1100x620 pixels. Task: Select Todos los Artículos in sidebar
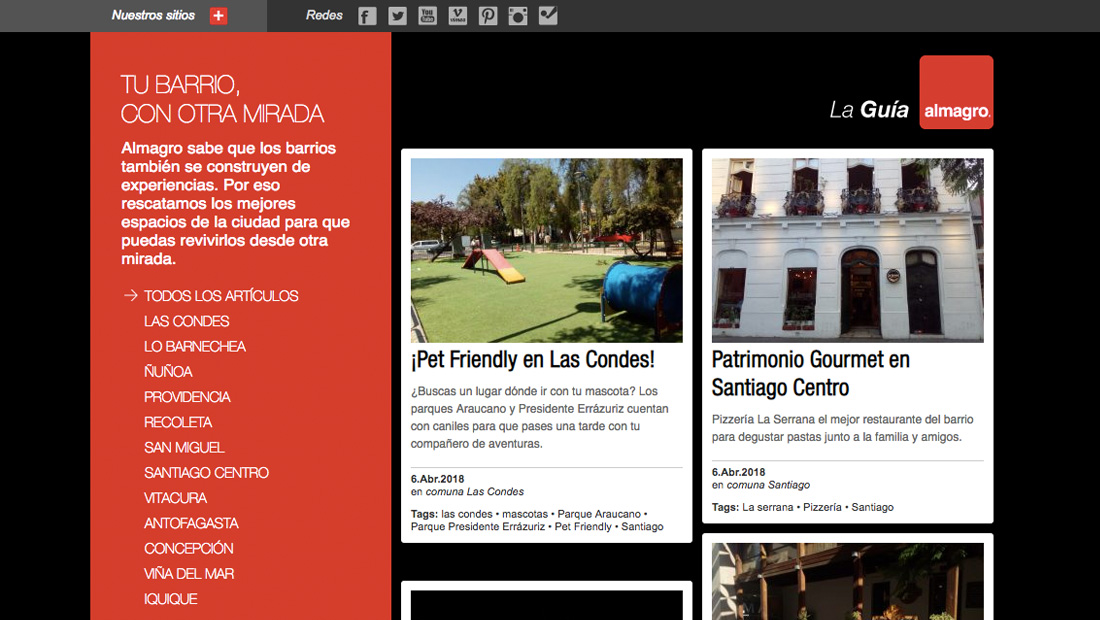tap(221, 296)
